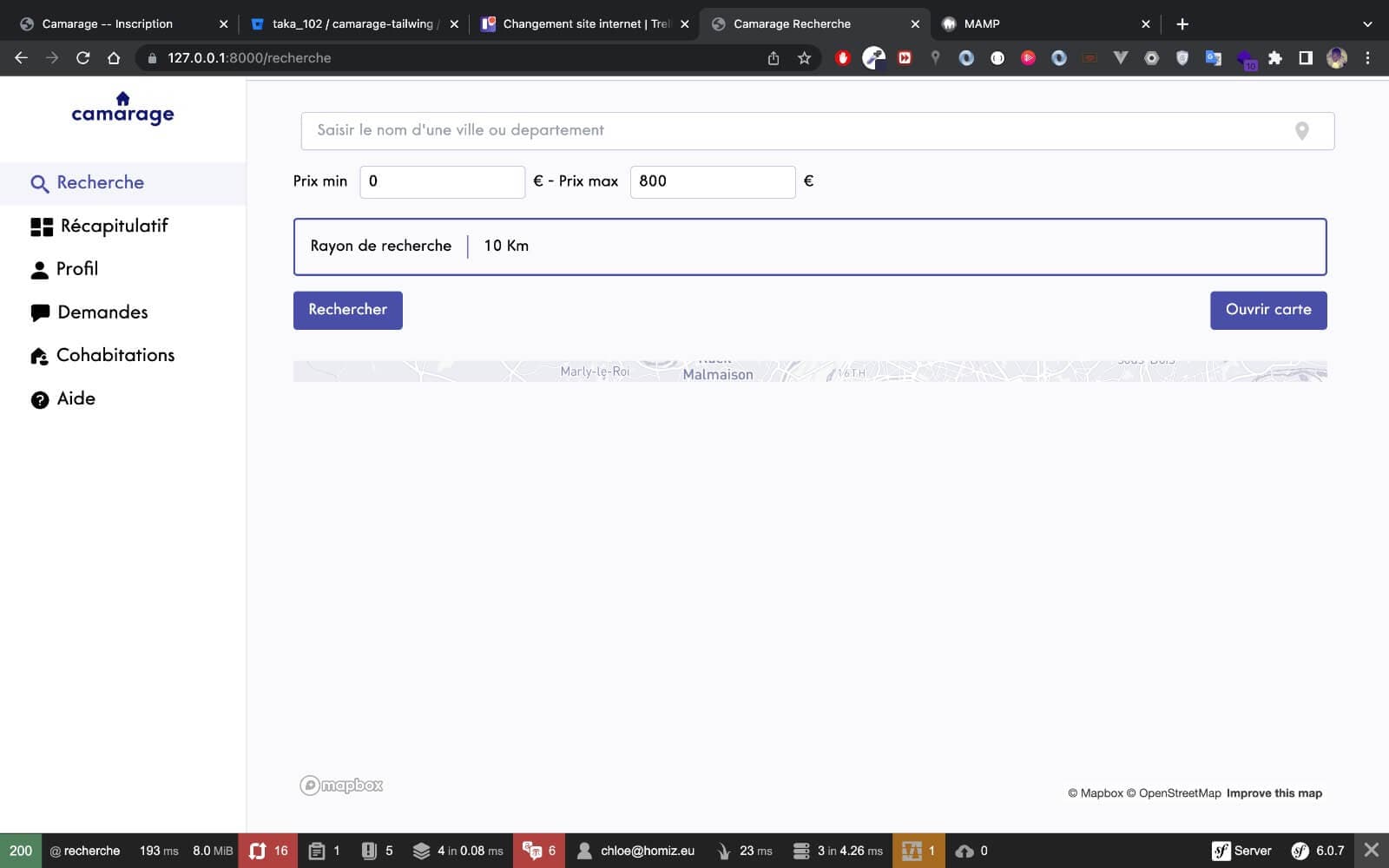Open the Twig panel 23 ms

pyautogui.click(x=745, y=851)
